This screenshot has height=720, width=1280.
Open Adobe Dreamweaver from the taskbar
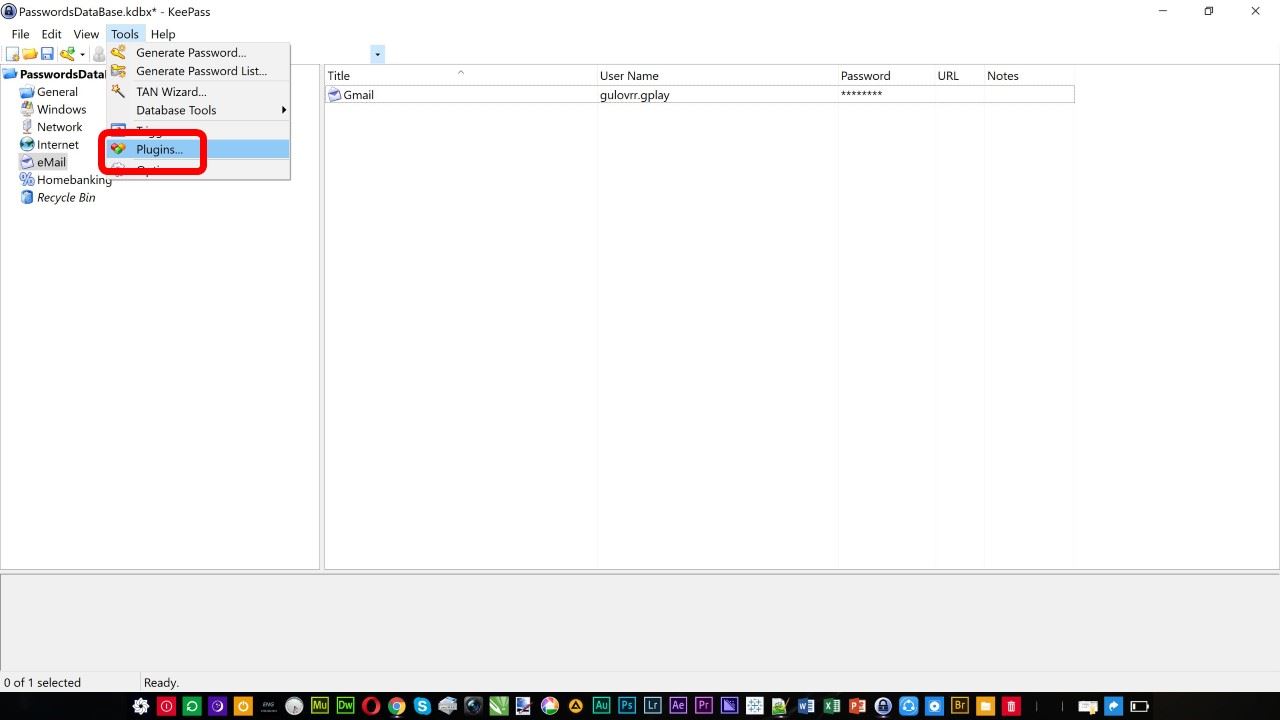[345, 706]
